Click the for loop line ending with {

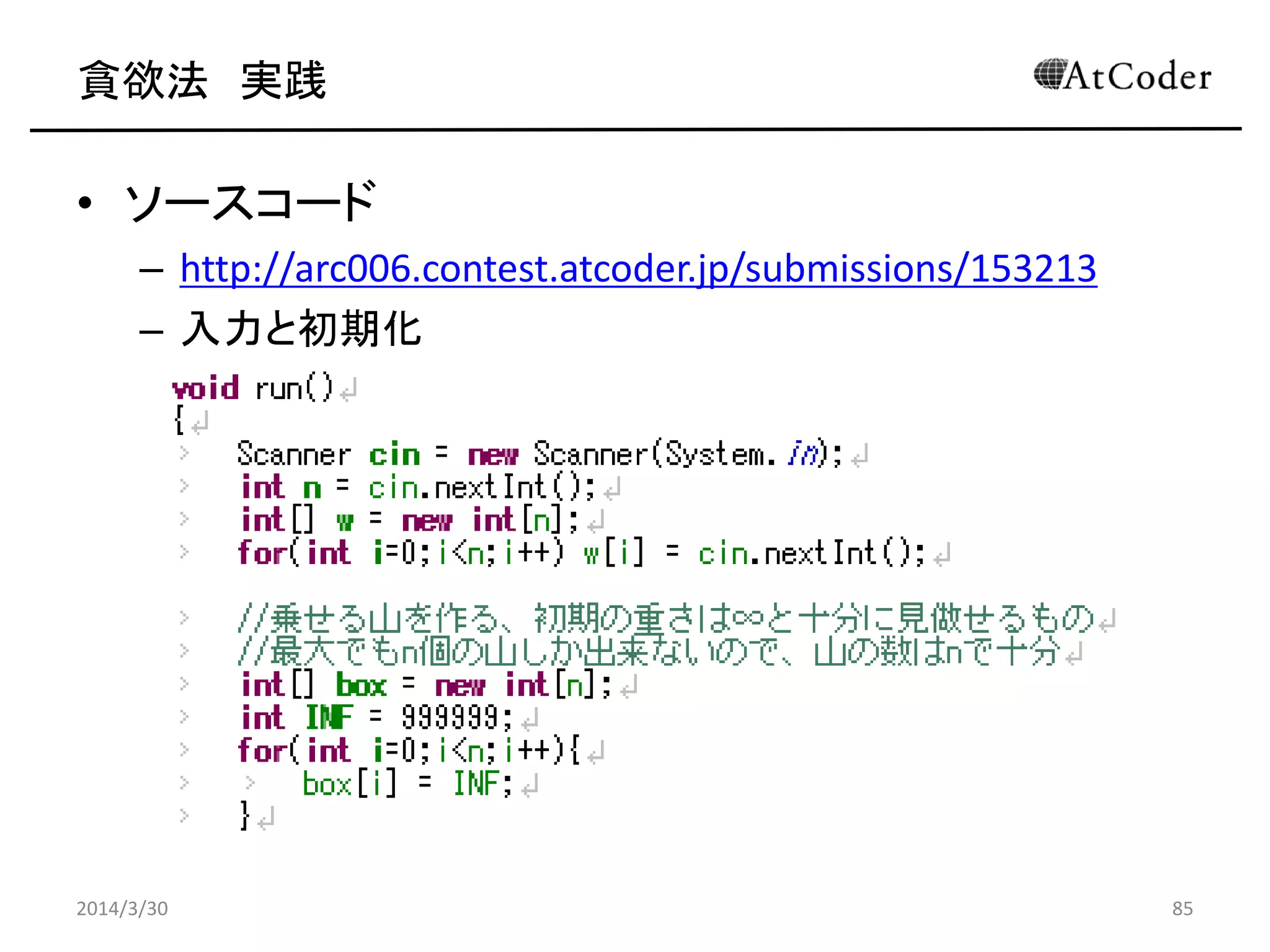[409, 751]
